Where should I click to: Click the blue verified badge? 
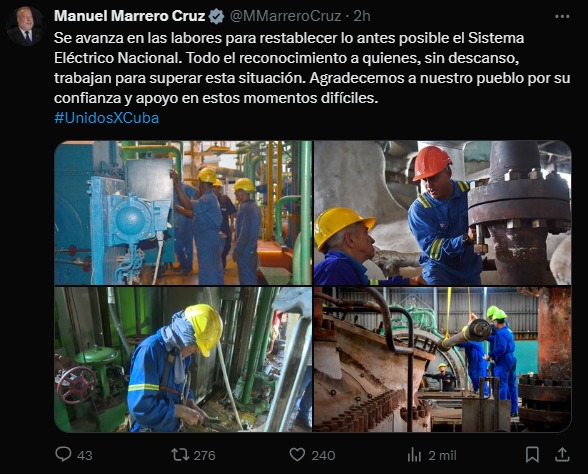pyautogui.click(x=216, y=16)
